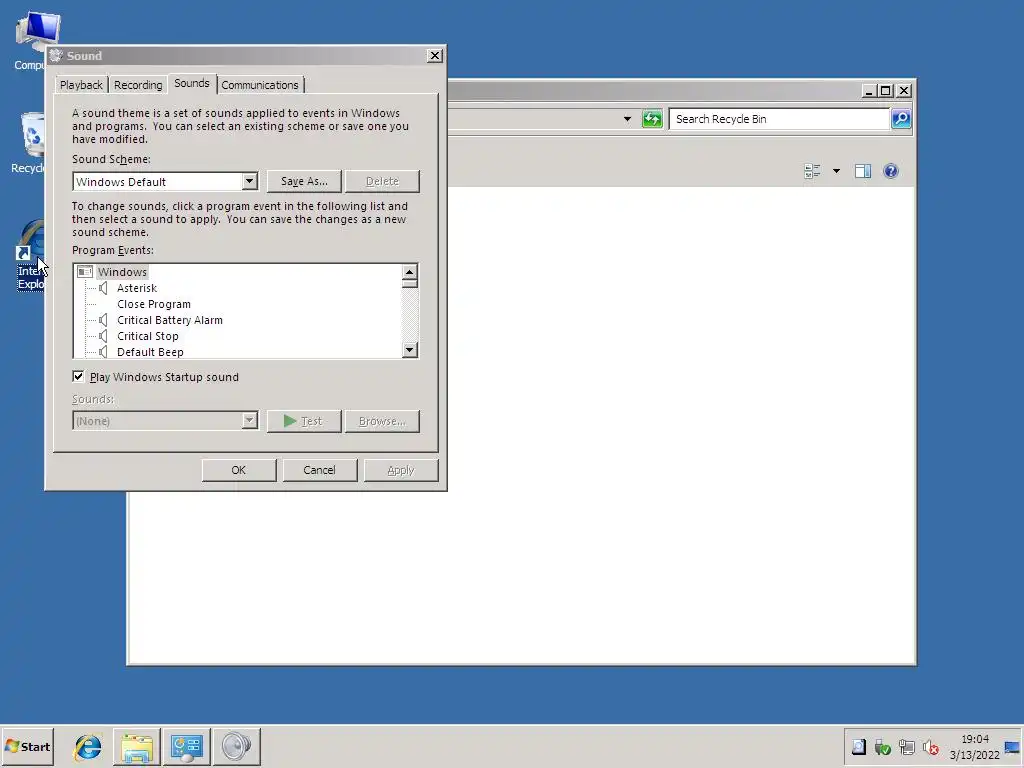Click the Program Events scroll up arrow
This screenshot has height=768, width=1024.
tap(409, 272)
